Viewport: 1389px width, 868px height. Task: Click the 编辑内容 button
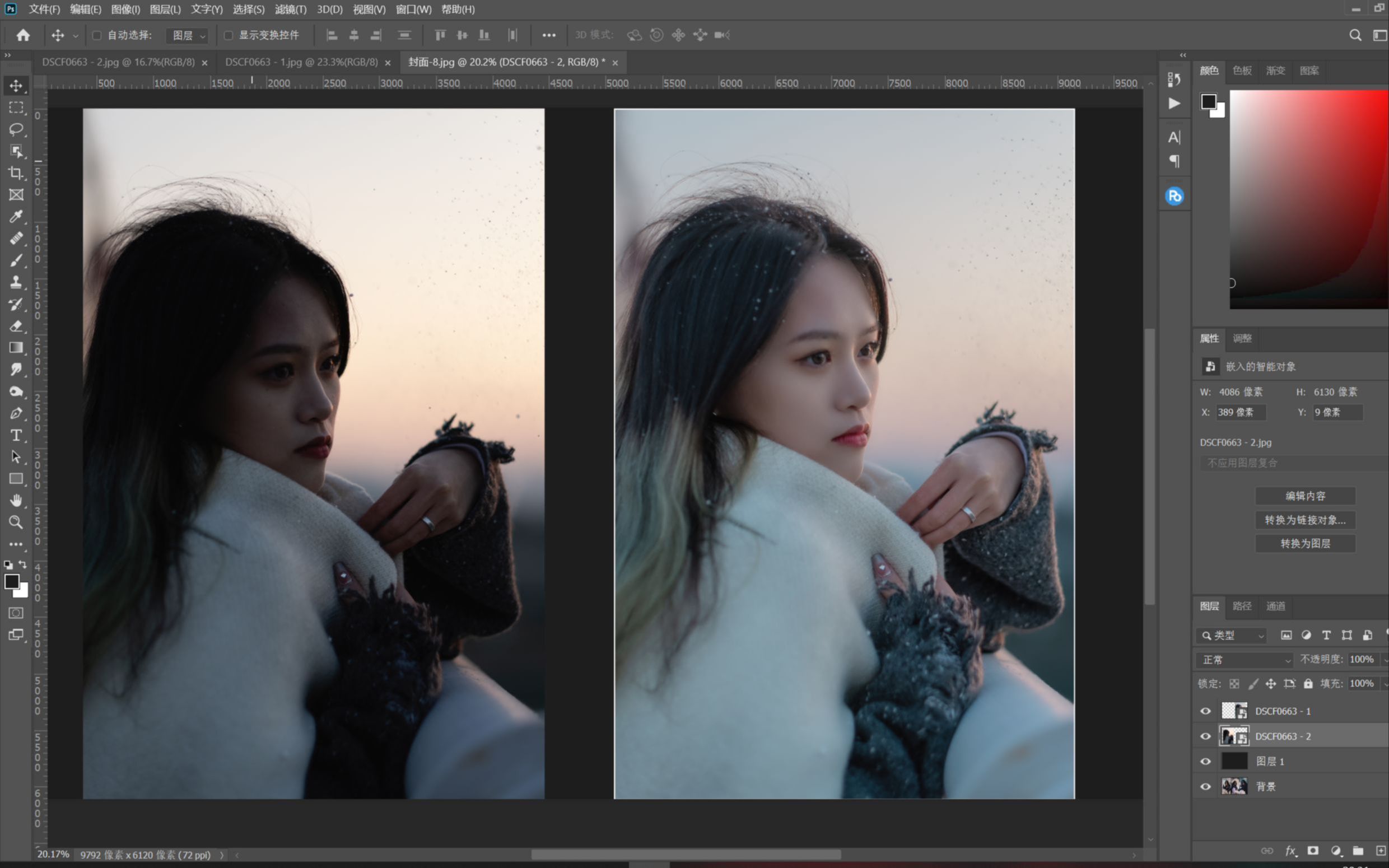click(x=1305, y=496)
